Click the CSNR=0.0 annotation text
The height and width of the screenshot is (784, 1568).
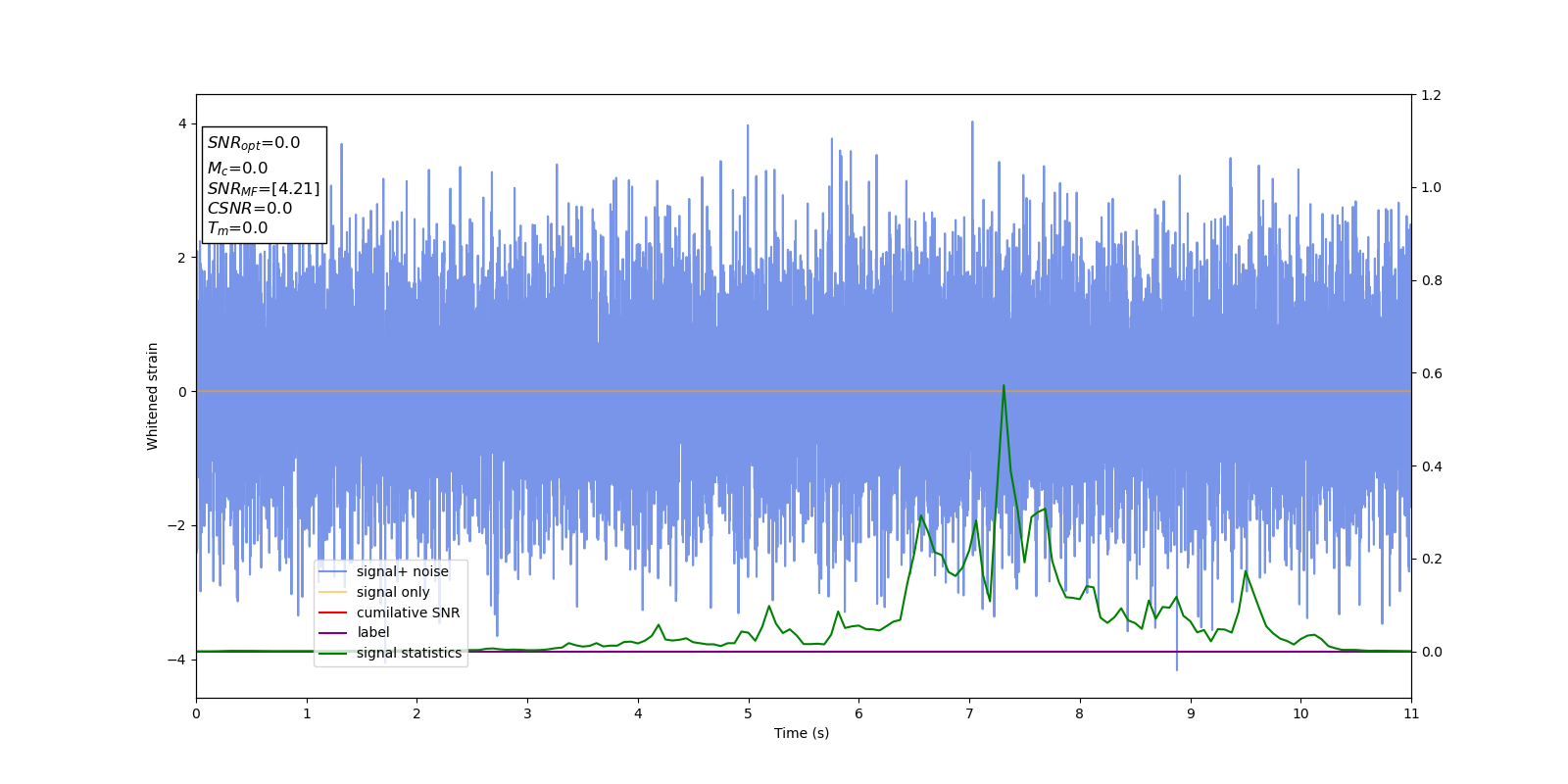[x=250, y=209]
